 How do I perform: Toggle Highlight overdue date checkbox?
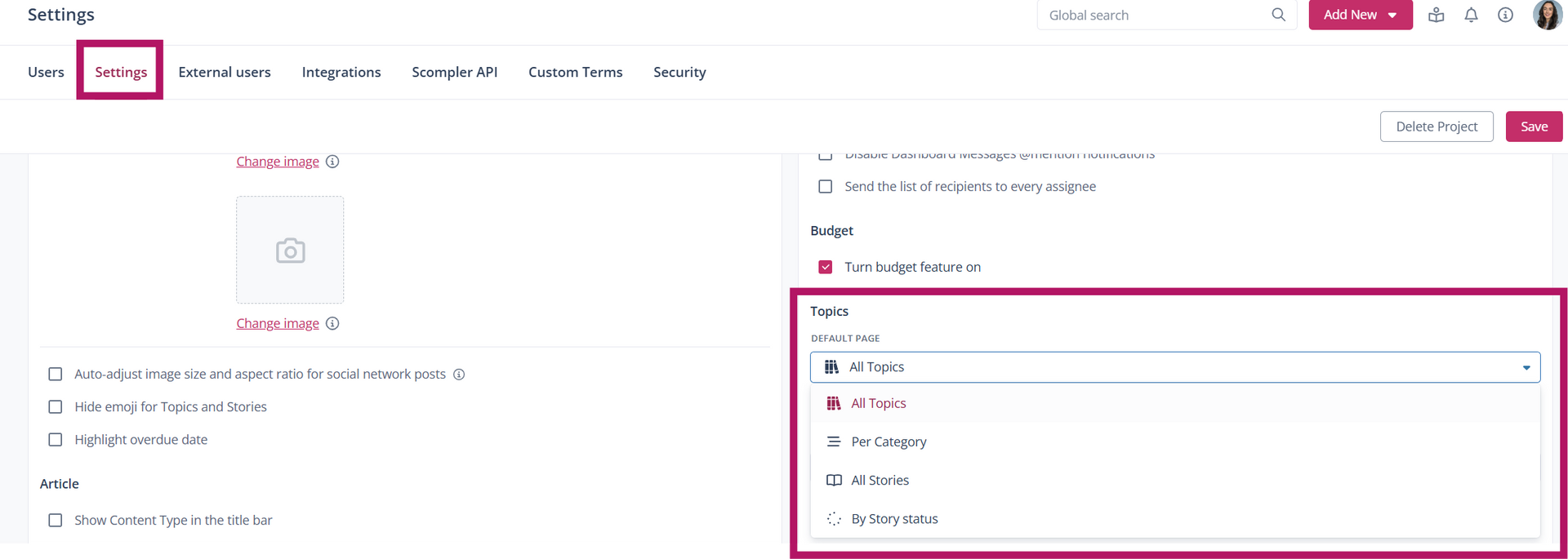(56, 440)
